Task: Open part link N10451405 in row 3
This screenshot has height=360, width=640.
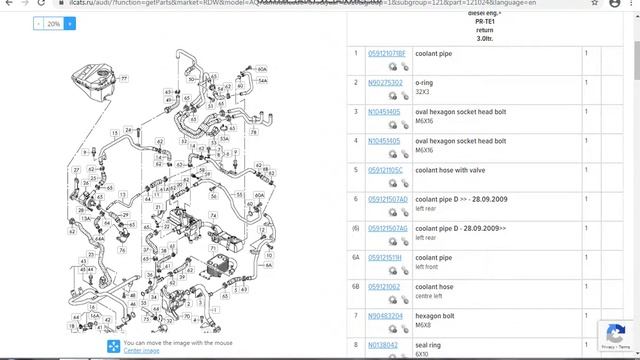Action: coord(384,112)
